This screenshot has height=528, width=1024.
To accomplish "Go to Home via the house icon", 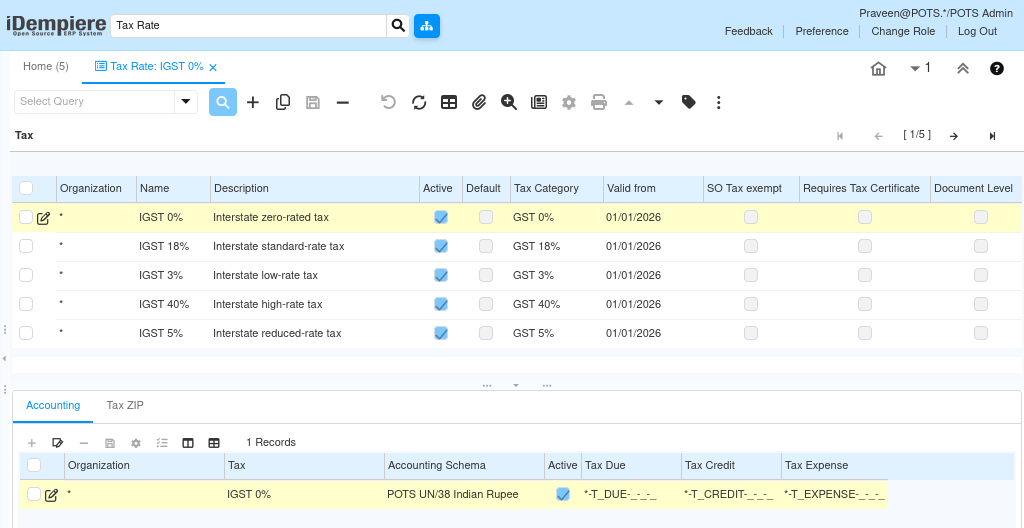I will tap(878, 68).
